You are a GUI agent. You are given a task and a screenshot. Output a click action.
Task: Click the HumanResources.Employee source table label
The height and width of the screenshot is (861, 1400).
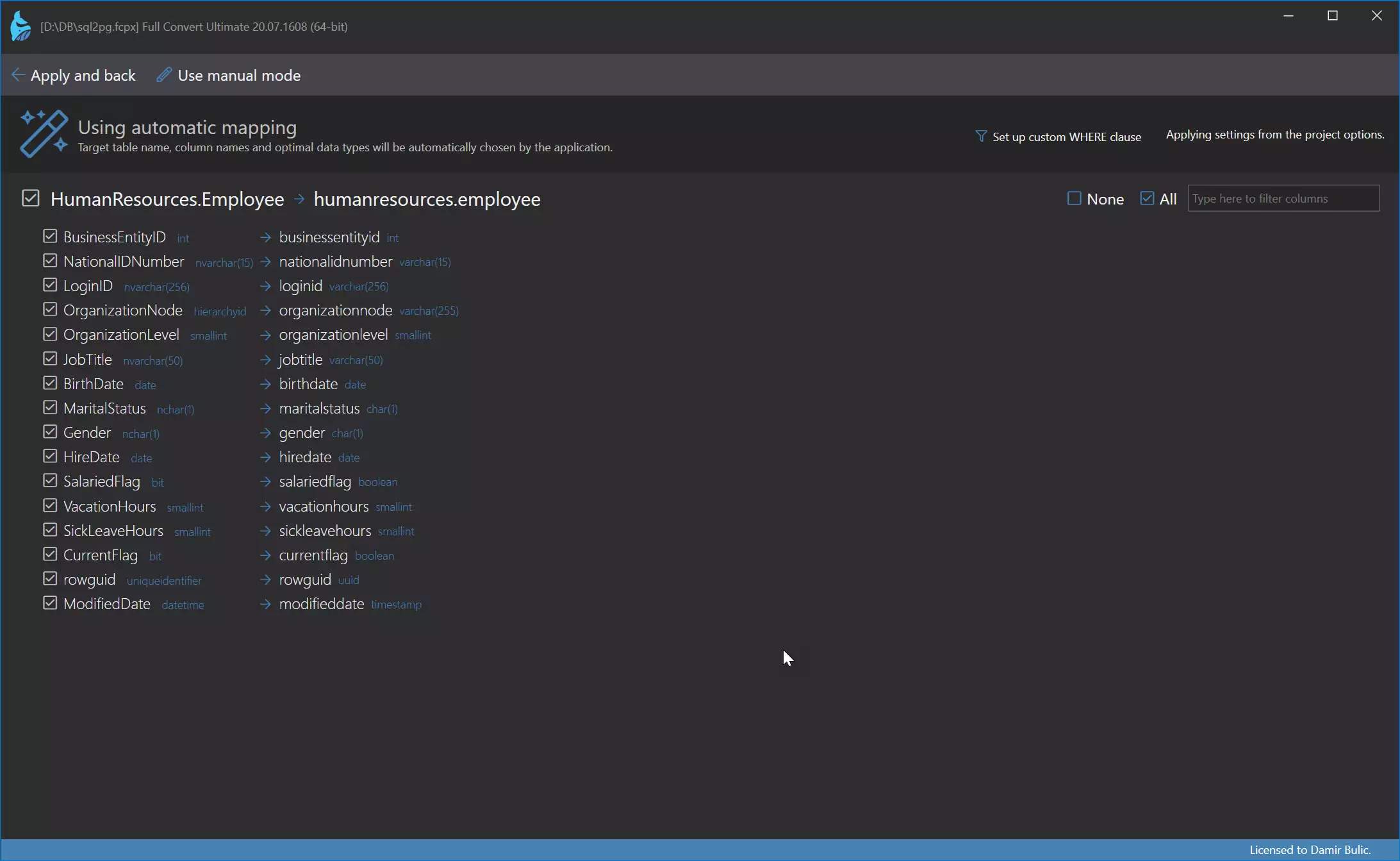tap(167, 198)
